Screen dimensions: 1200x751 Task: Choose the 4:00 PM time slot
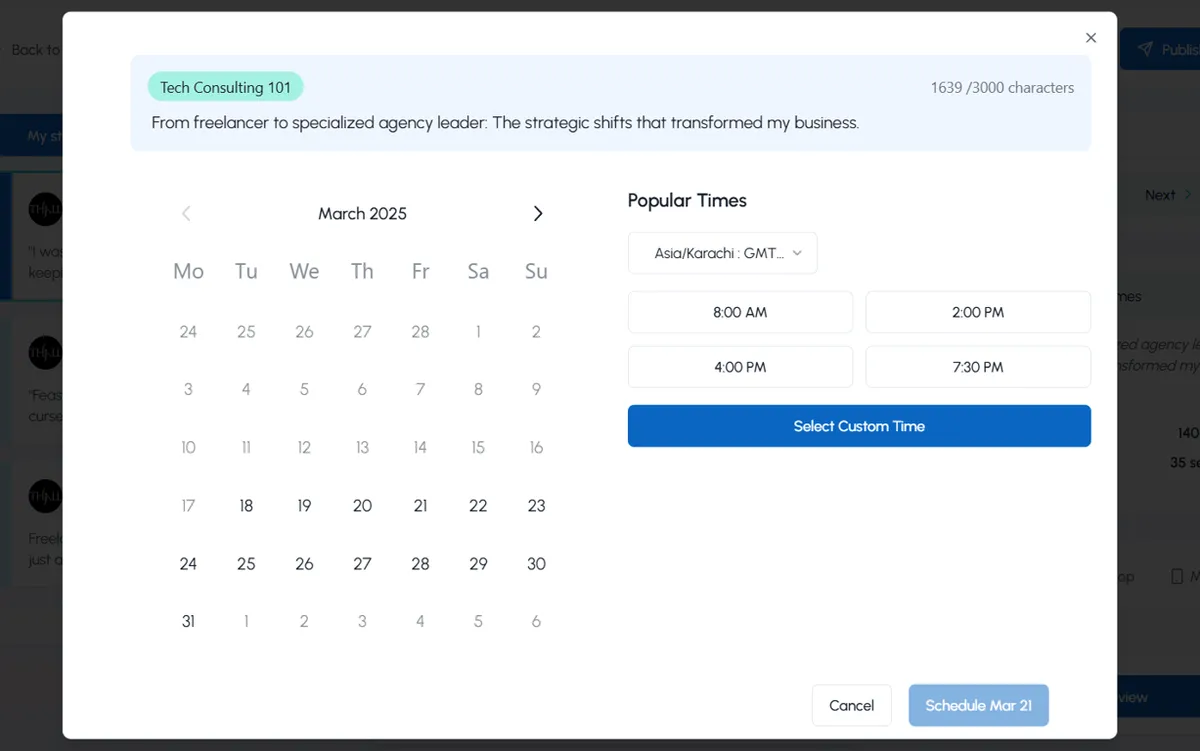740,366
